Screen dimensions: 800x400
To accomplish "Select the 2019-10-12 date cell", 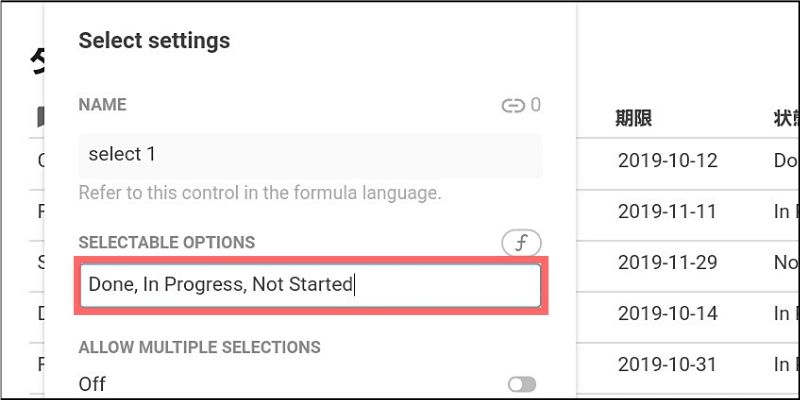I will [667, 160].
